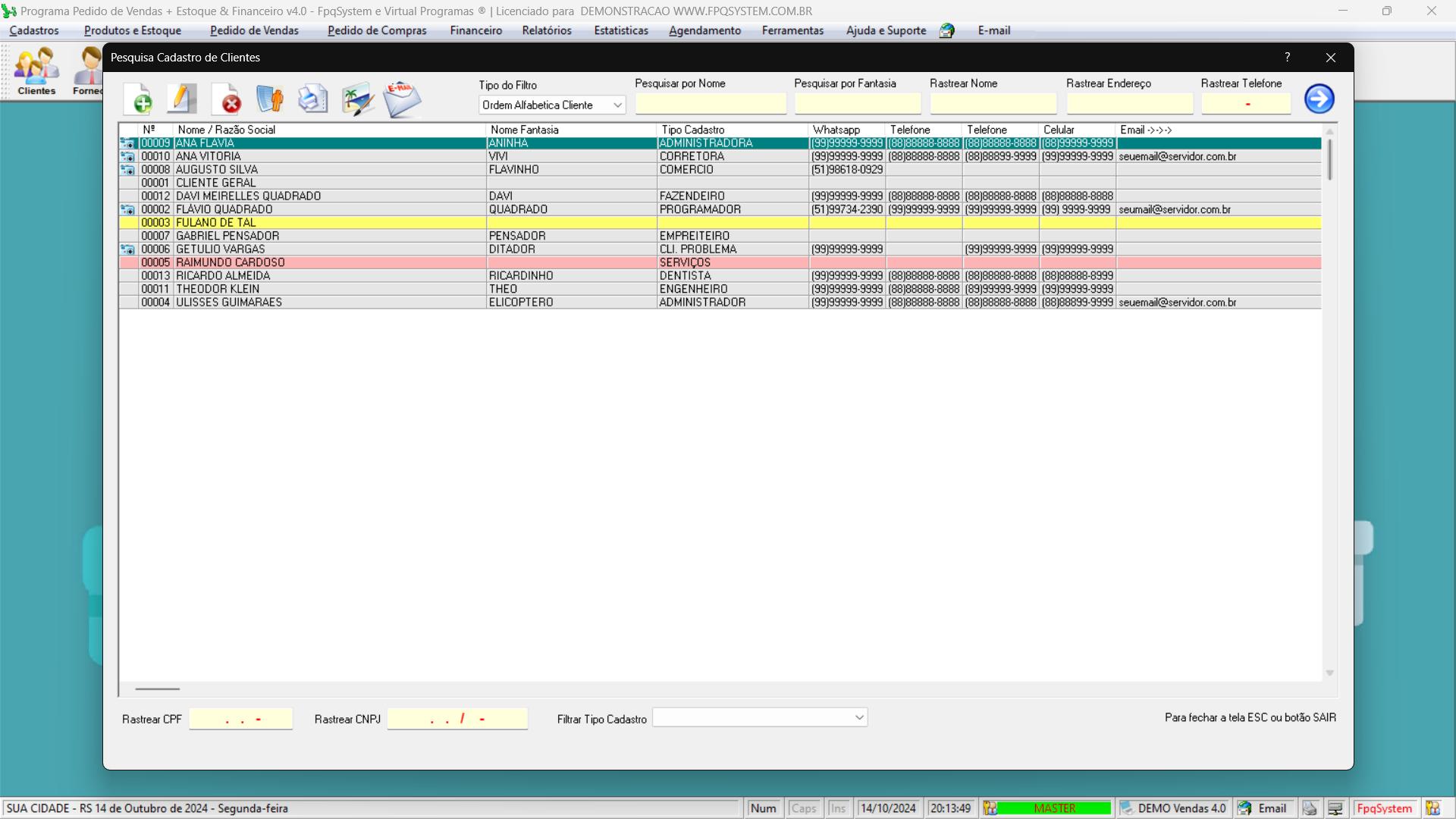
Task: Select the THEODOR KLEIN row
Action: point(720,290)
